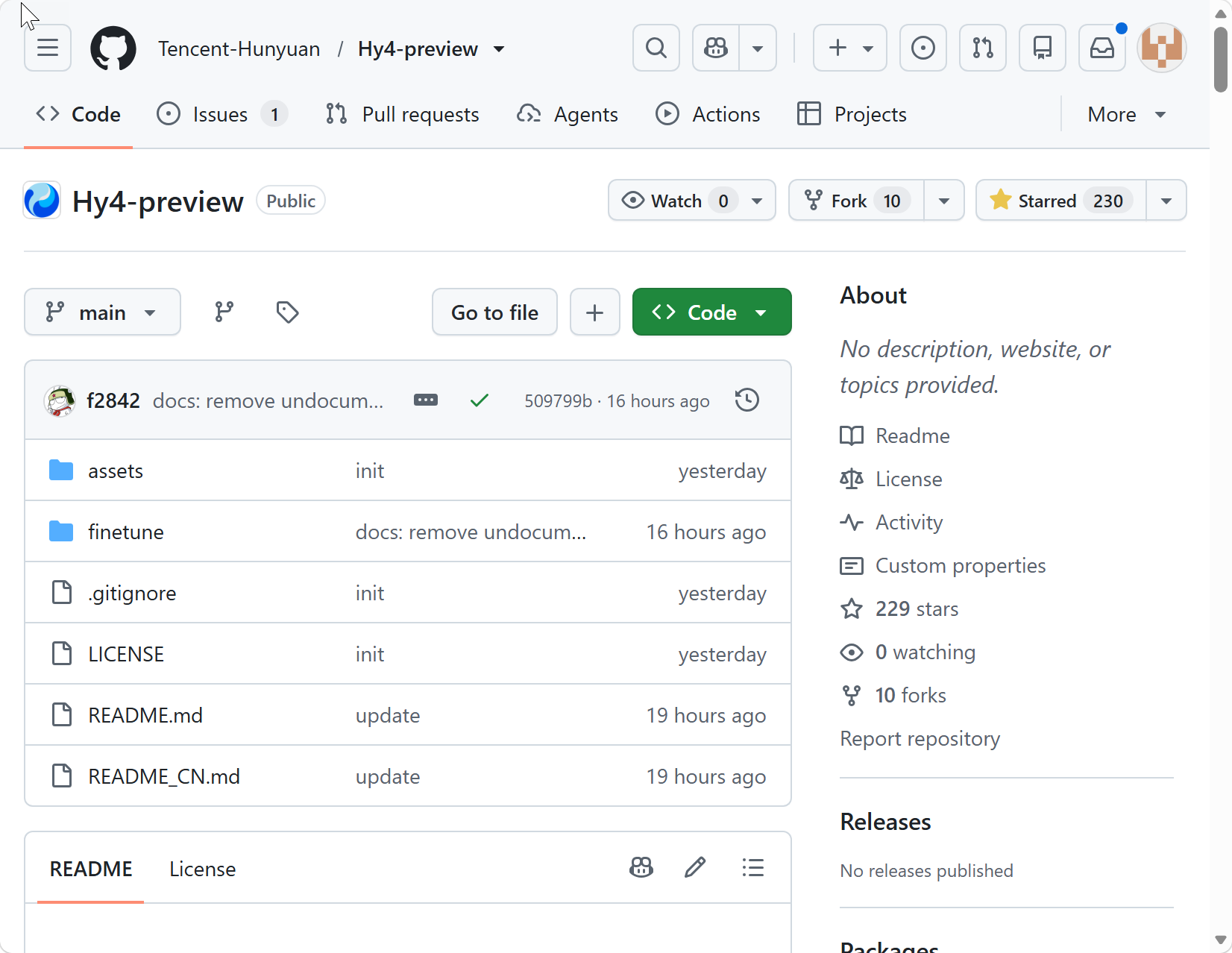
Task: Ask Copilot about the README file
Action: [x=641, y=867]
